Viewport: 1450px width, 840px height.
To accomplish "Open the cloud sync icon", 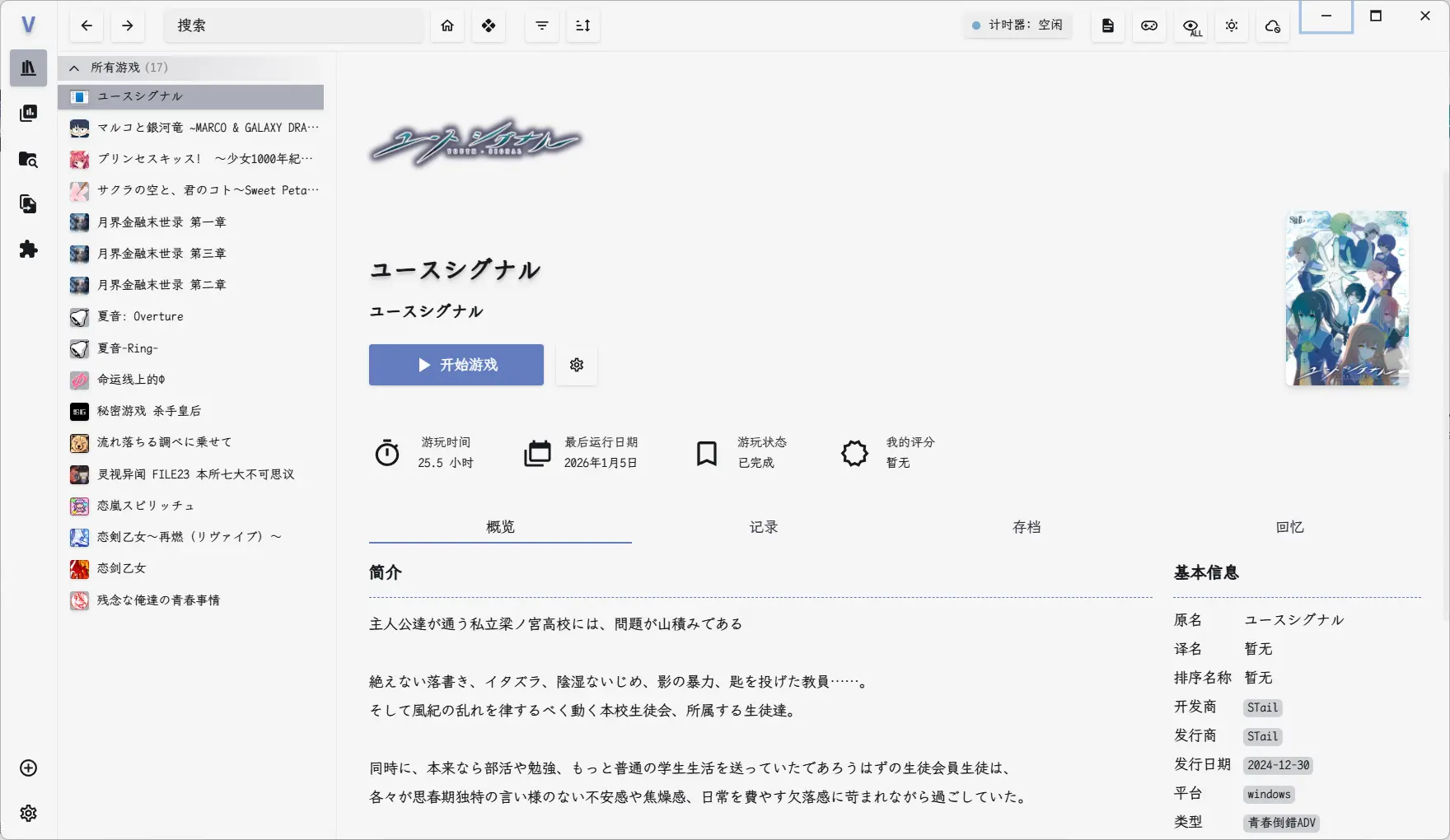I will click(1272, 26).
